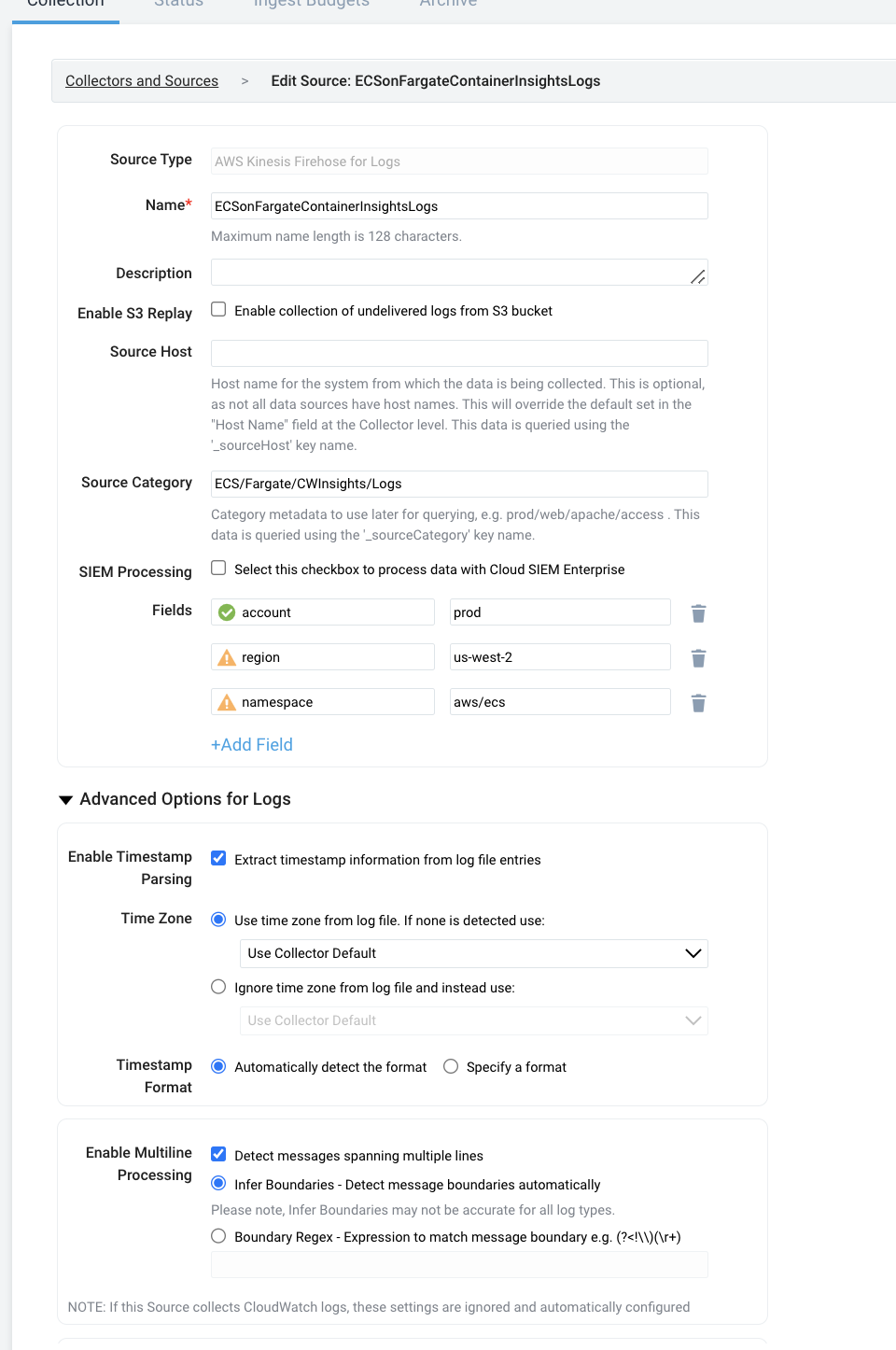Delete the namespace field row
Viewport: 896px width, 1350px height.
[698, 703]
